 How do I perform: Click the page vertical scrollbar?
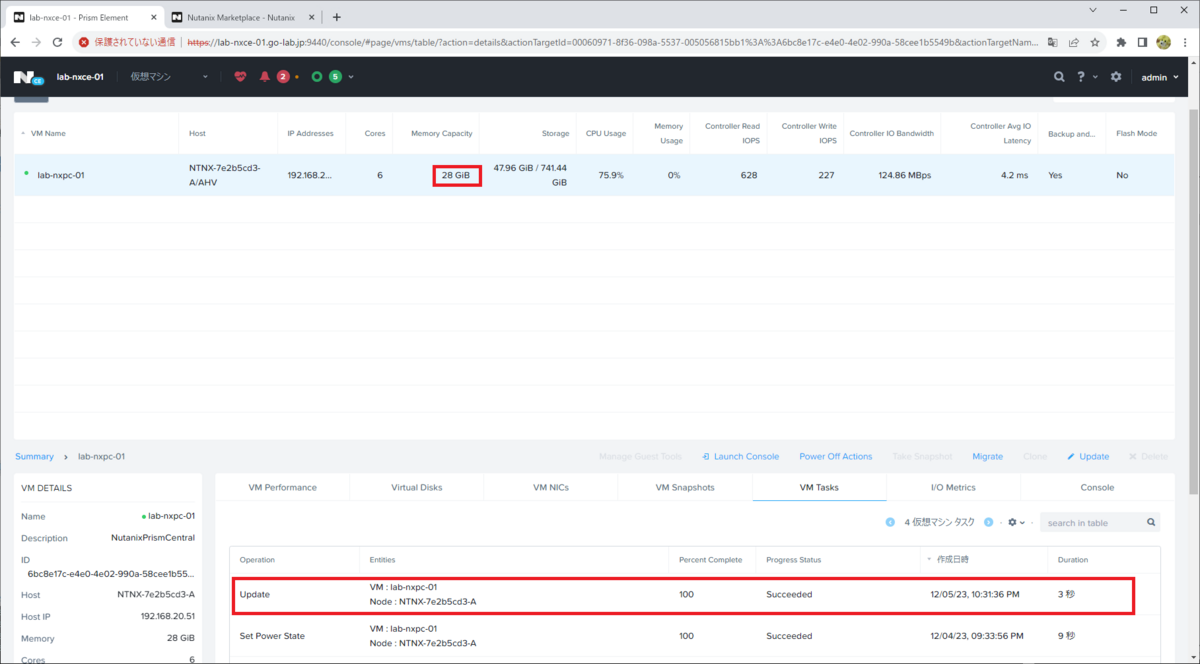(x=1192, y=300)
